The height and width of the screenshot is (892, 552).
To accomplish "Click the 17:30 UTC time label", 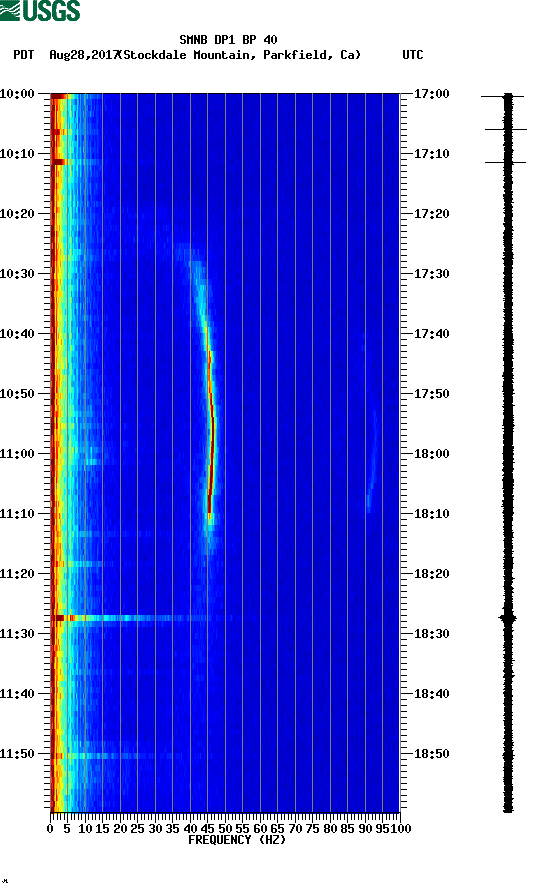I will click(431, 274).
